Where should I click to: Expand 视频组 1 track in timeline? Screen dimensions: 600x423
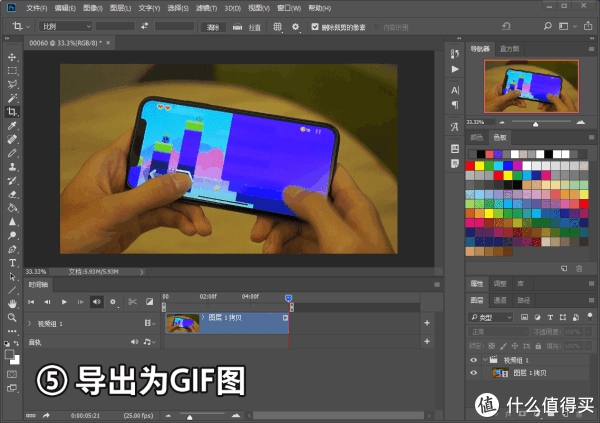coord(30,324)
